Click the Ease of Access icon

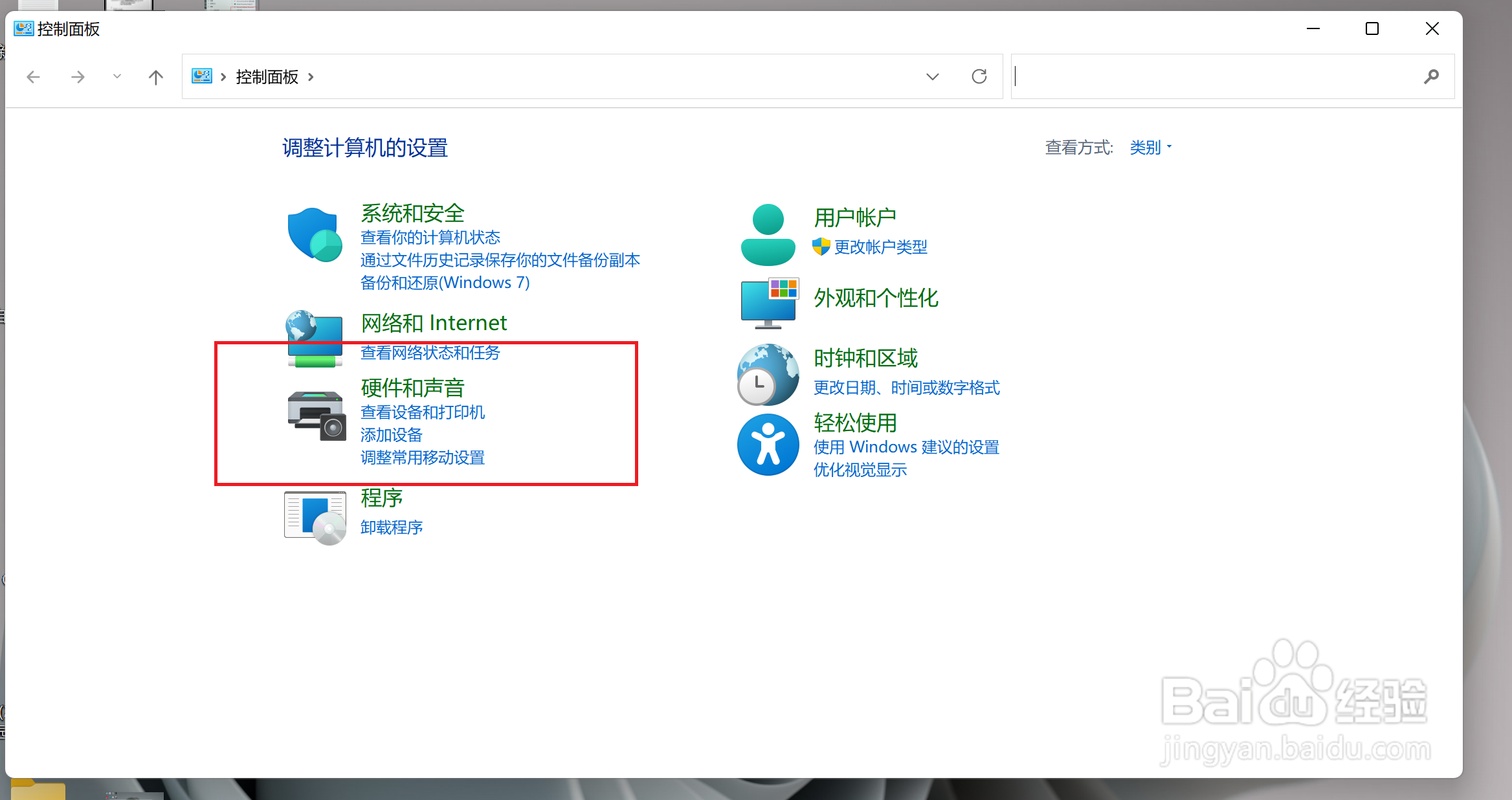tap(768, 445)
